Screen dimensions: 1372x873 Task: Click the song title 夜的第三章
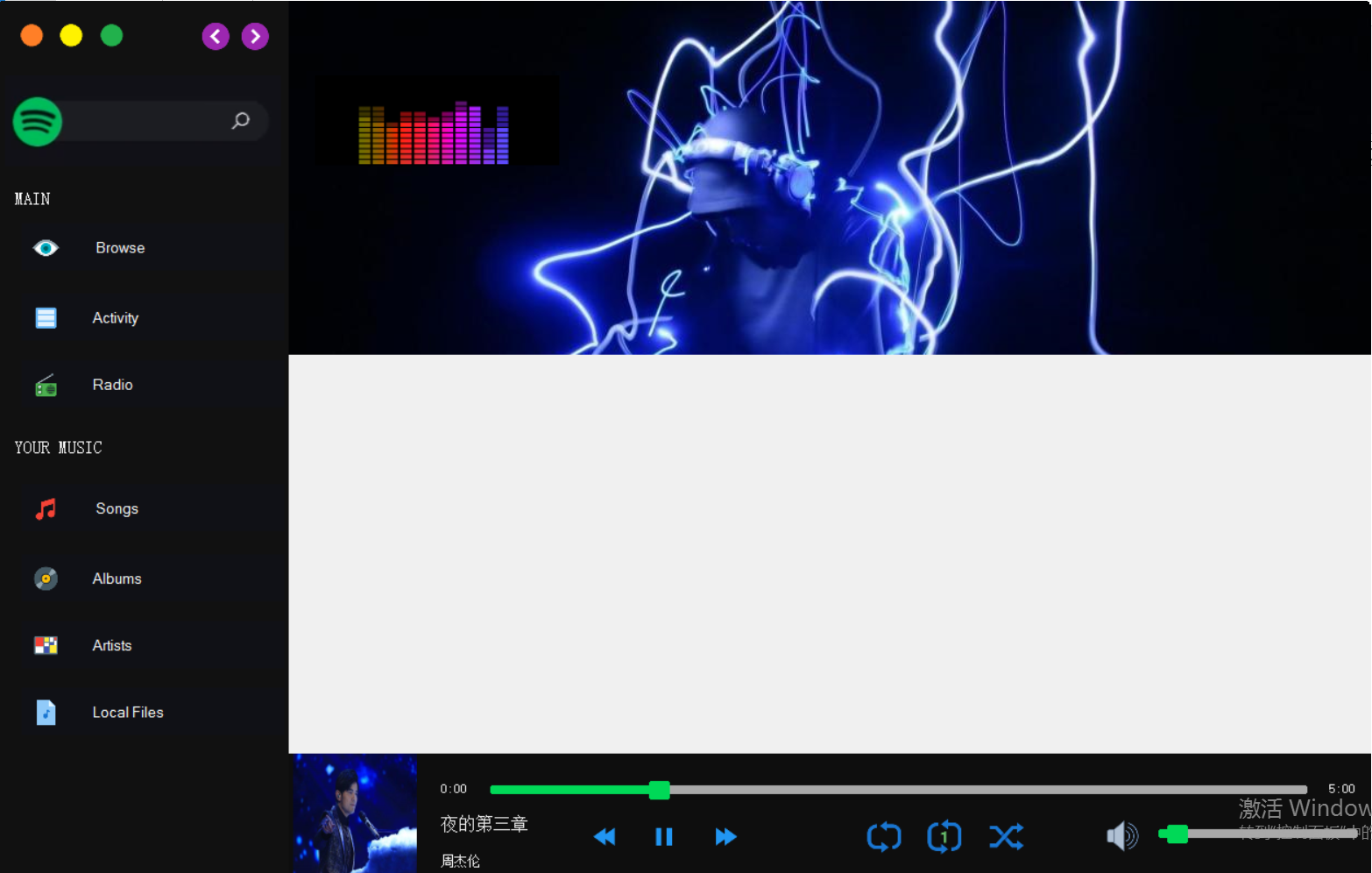tap(484, 824)
